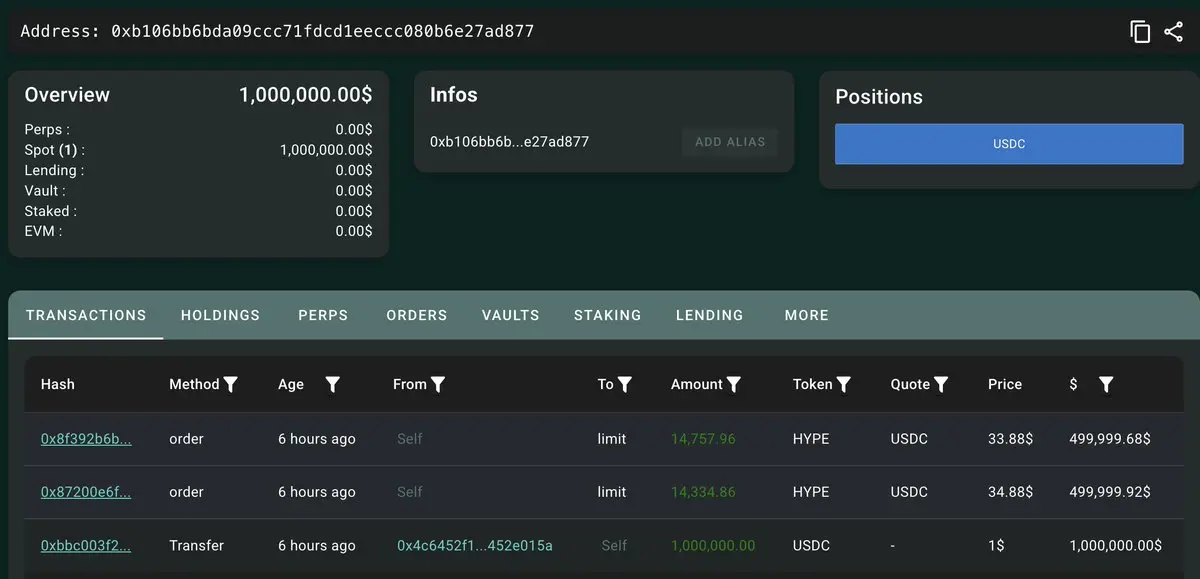Click the Positions panel heading
The height and width of the screenshot is (579, 1200).
(x=879, y=97)
